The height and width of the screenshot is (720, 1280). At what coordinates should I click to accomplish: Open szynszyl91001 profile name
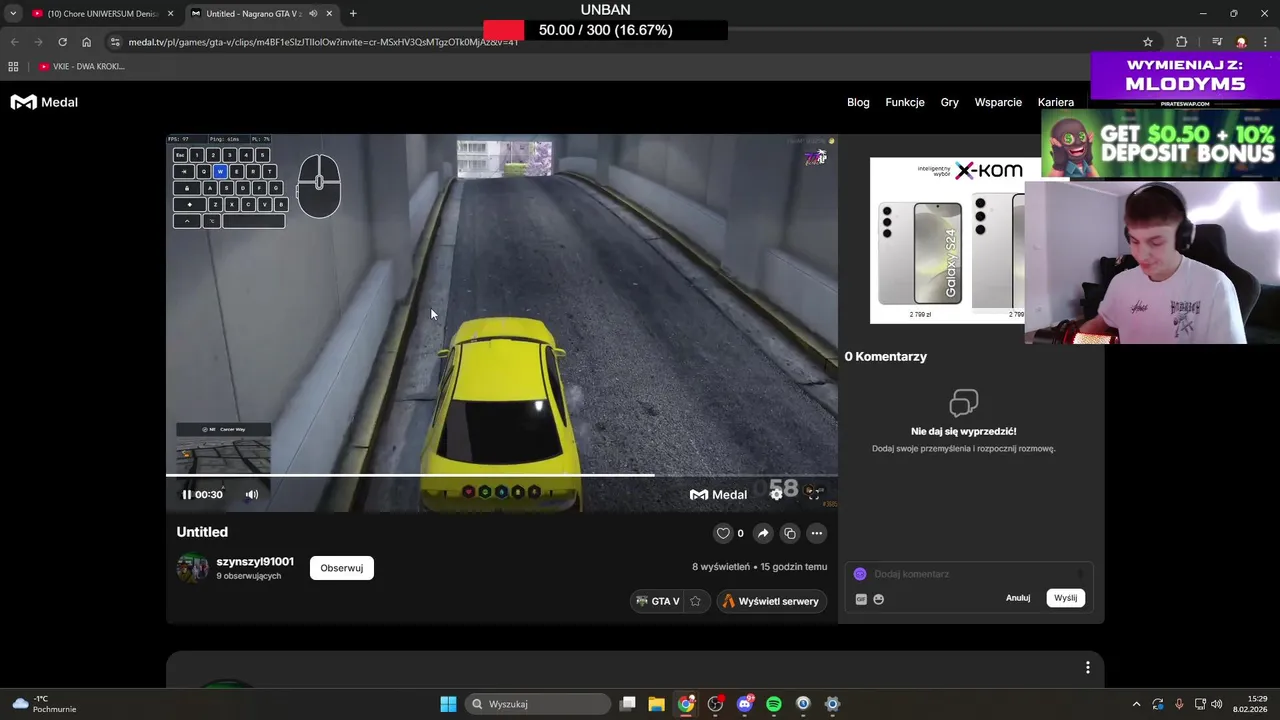click(x=255, y=561)
